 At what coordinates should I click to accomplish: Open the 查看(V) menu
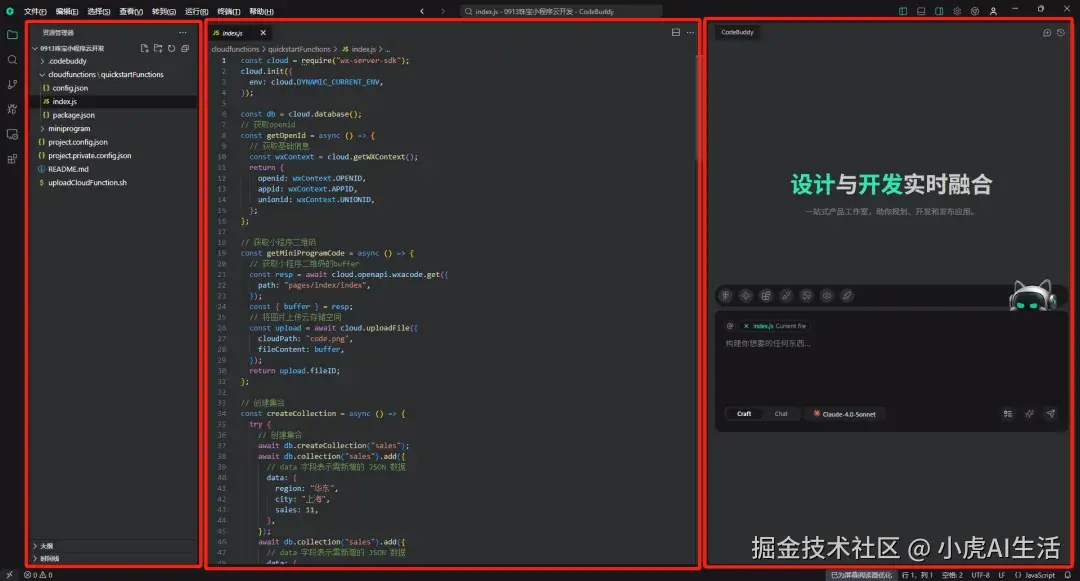point(131,11)
